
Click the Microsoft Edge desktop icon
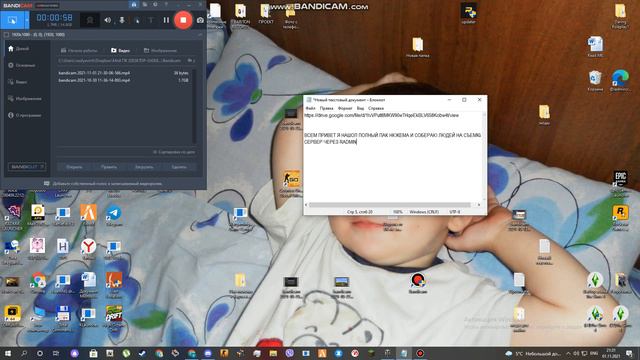620,80
